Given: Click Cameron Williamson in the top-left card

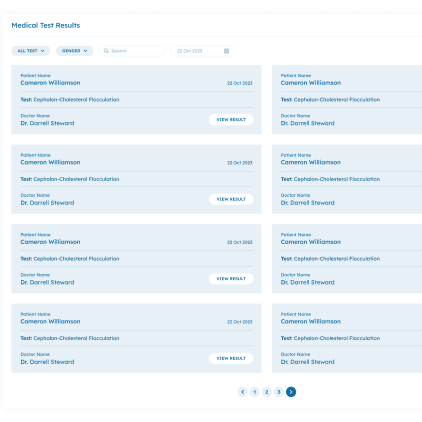Looking at the screenshot, I should [50, 83].
